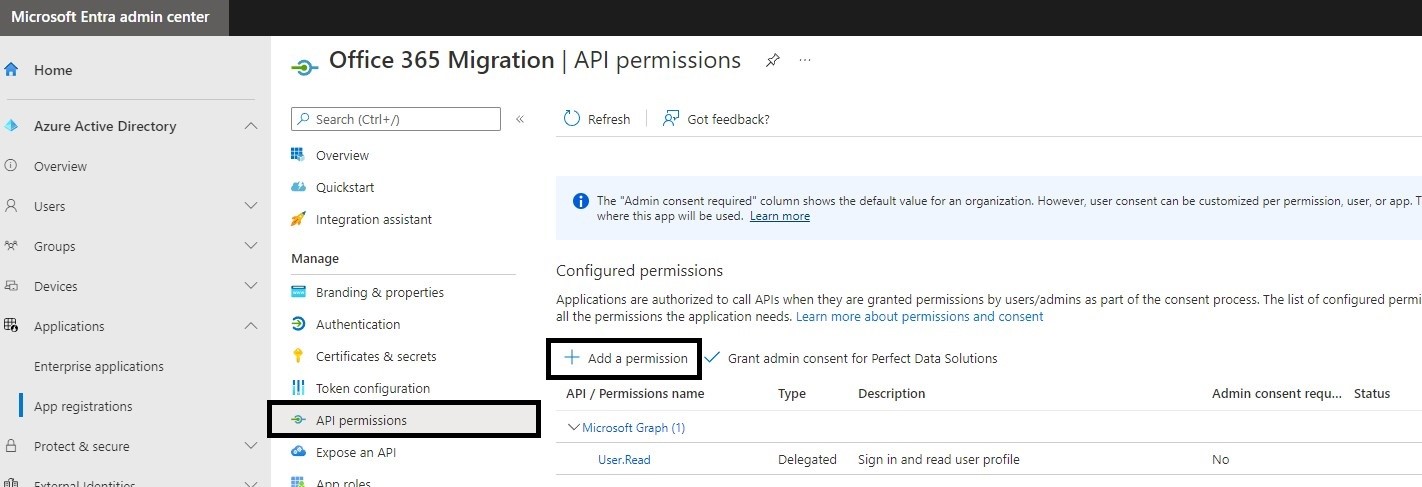Click Microsoft Entra admin center title
This screenshot has width=1422, height=487.
pyautogui.click(x=111, y=17)
